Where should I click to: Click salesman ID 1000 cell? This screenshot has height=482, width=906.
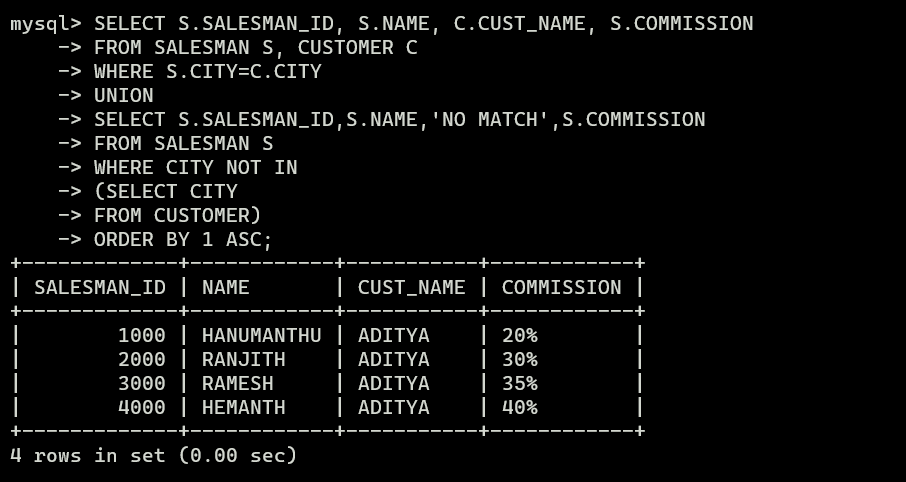point(142,336)
